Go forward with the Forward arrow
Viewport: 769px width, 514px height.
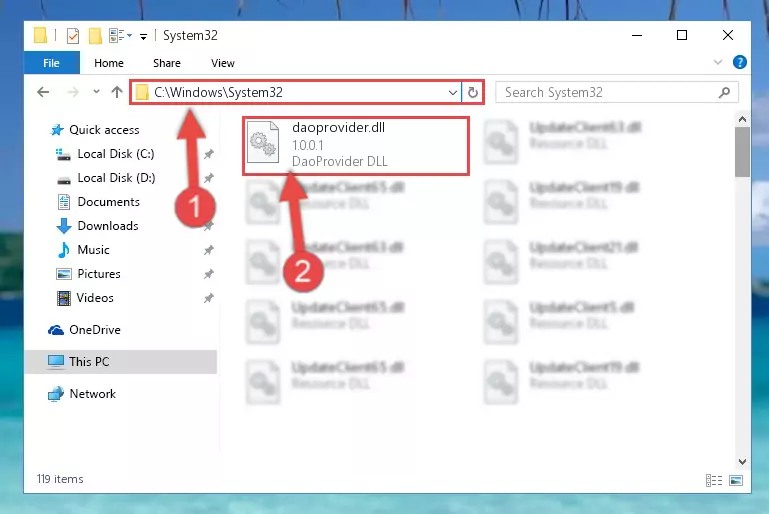tap(73, 92)
